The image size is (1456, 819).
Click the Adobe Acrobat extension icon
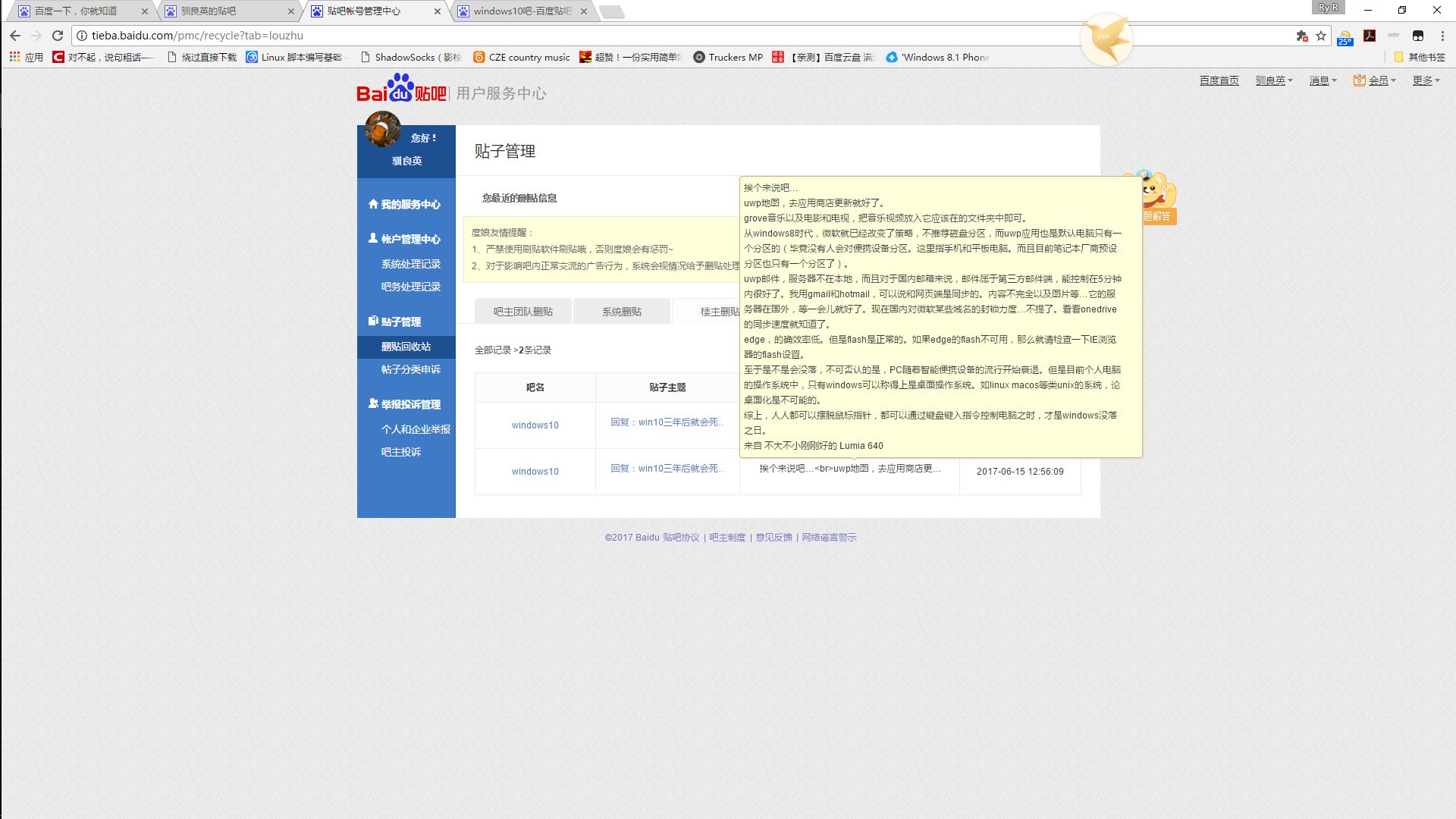(x=1370, y=36)
